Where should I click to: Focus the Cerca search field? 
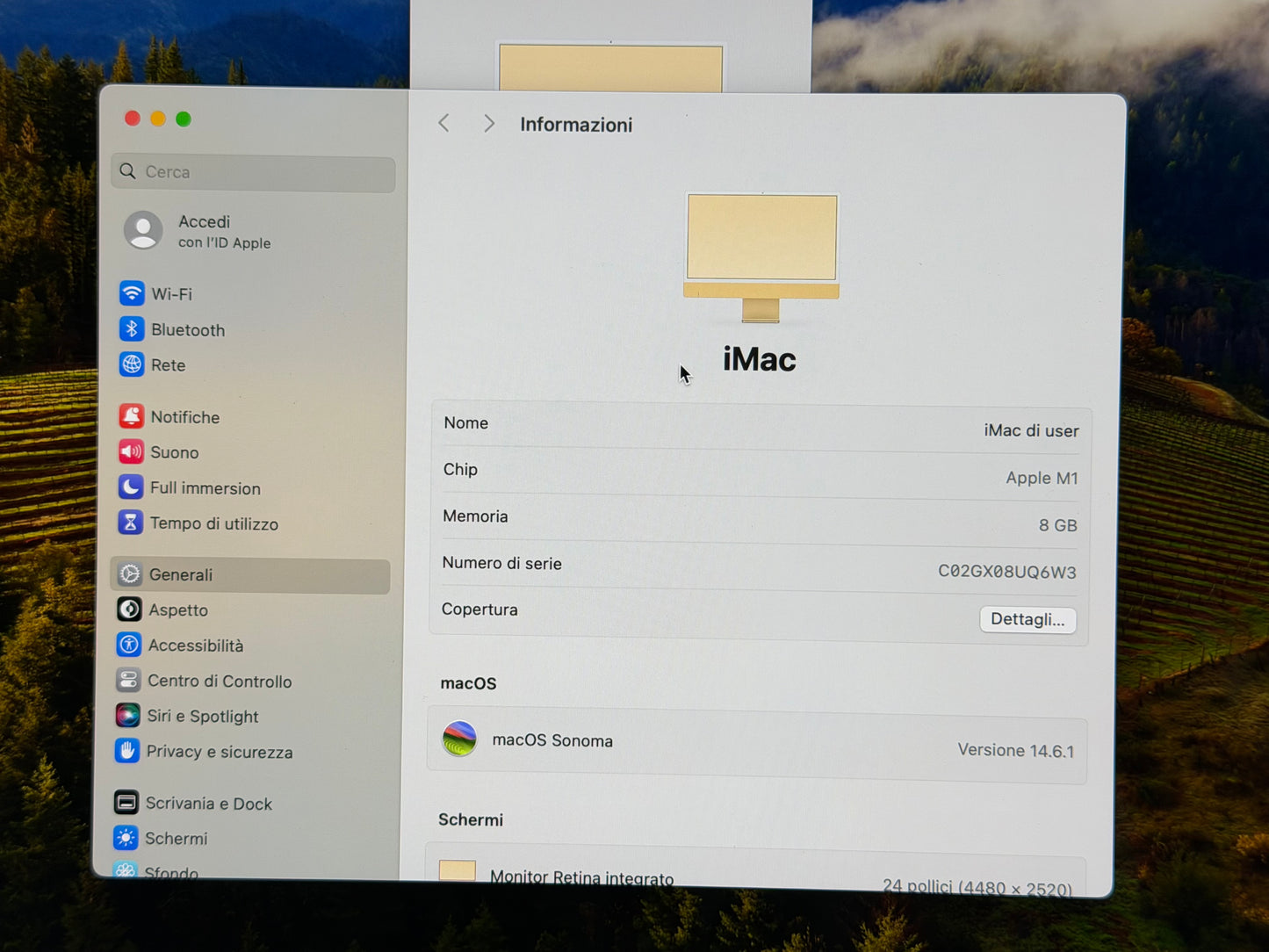[x=253, y=172]
